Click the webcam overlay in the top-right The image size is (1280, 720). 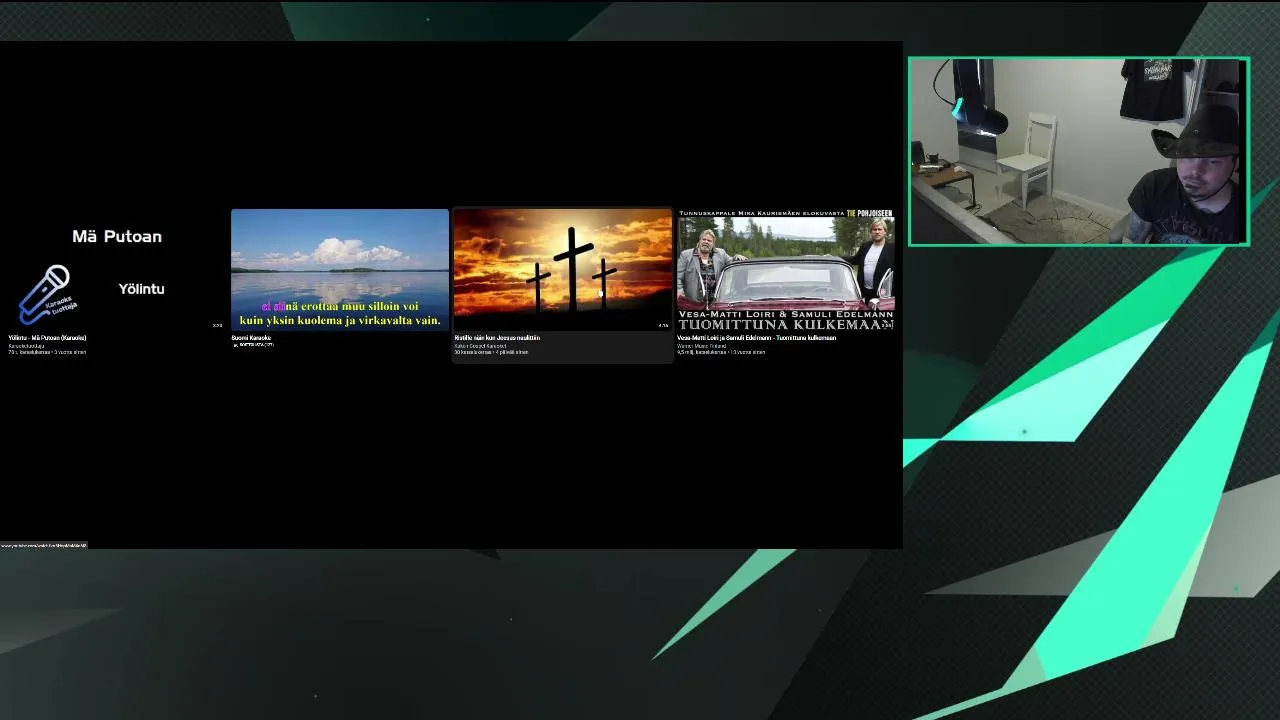[x=1079, y=151]
